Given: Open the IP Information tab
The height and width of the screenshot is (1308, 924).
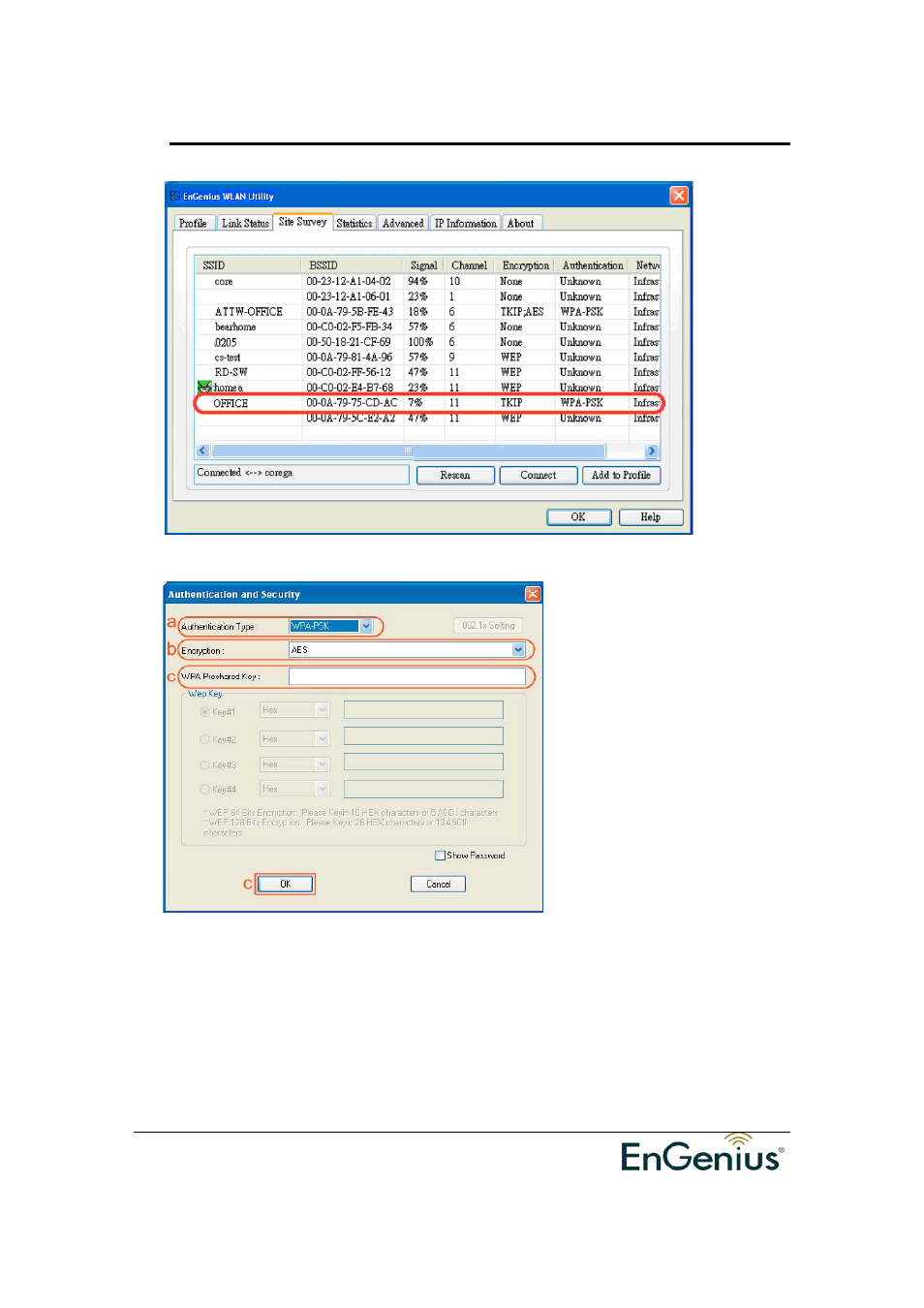Looking at the screenshot, I should tap(465, 223).
